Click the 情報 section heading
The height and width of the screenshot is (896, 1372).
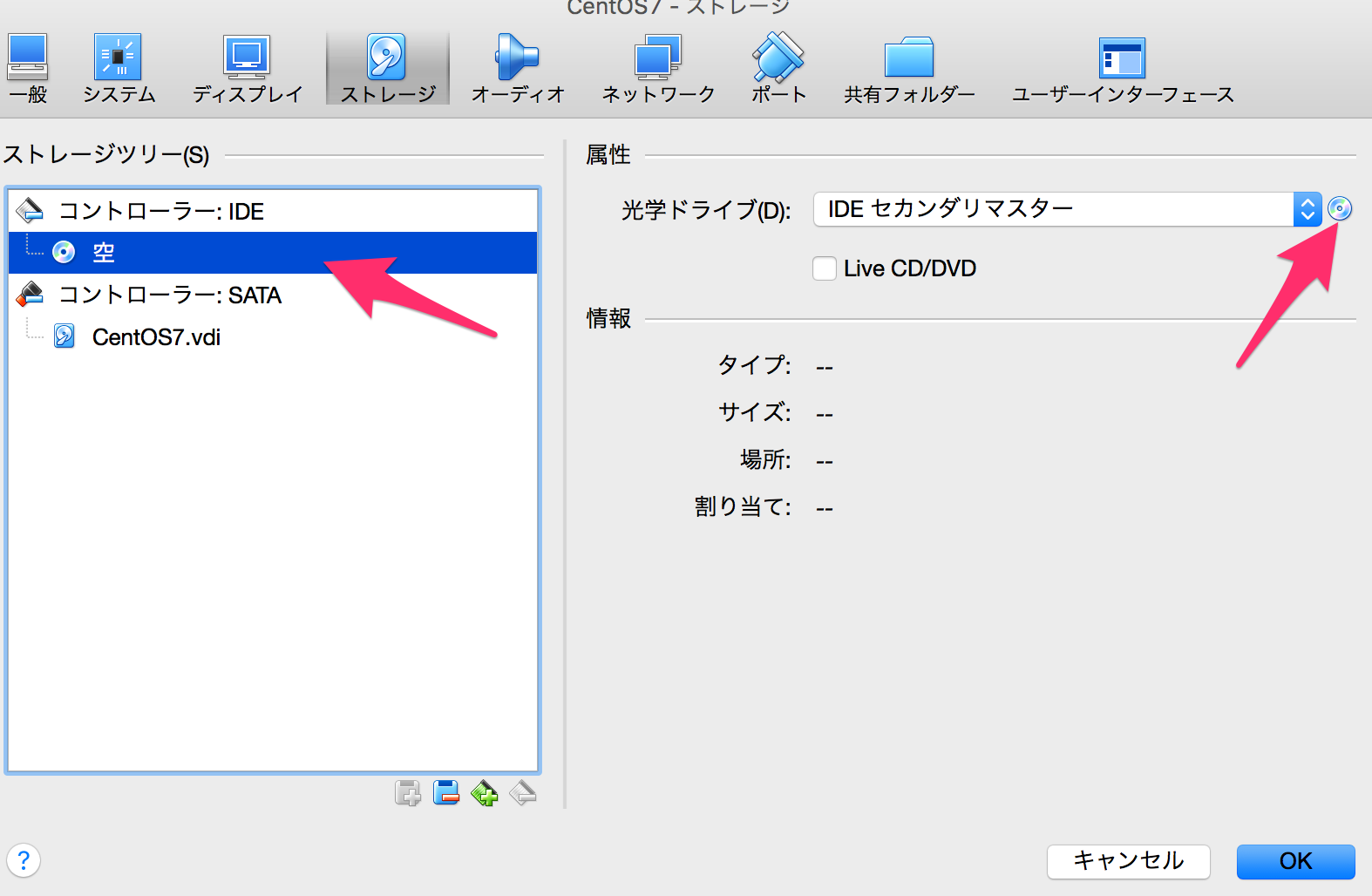point(608,318)
